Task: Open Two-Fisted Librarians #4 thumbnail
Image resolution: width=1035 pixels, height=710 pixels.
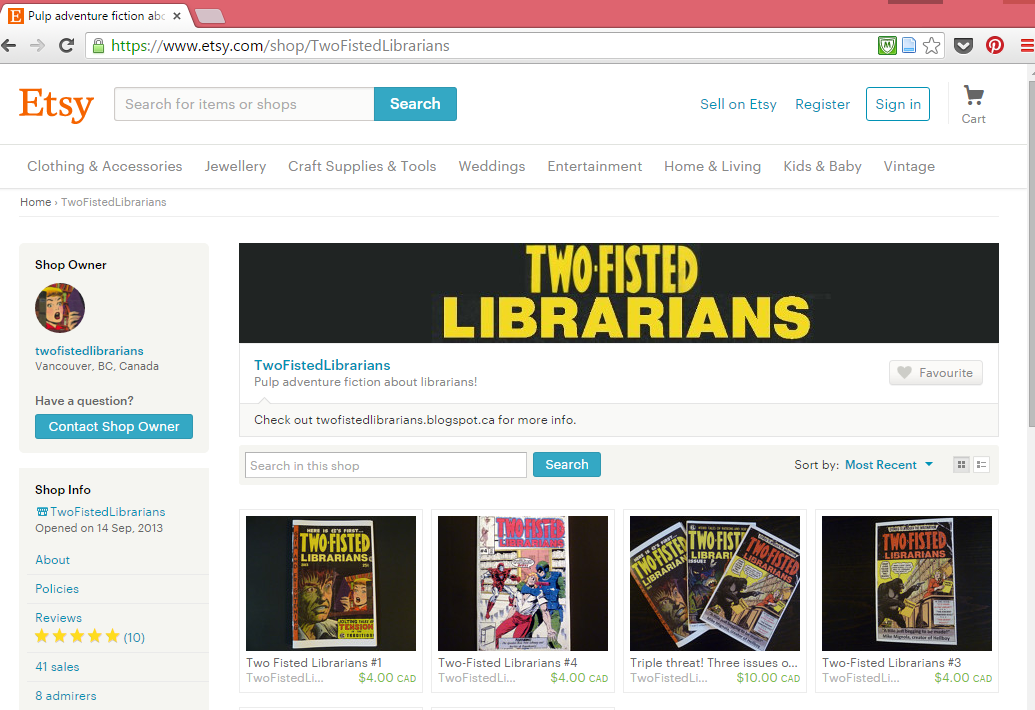Action: [523, 583]
